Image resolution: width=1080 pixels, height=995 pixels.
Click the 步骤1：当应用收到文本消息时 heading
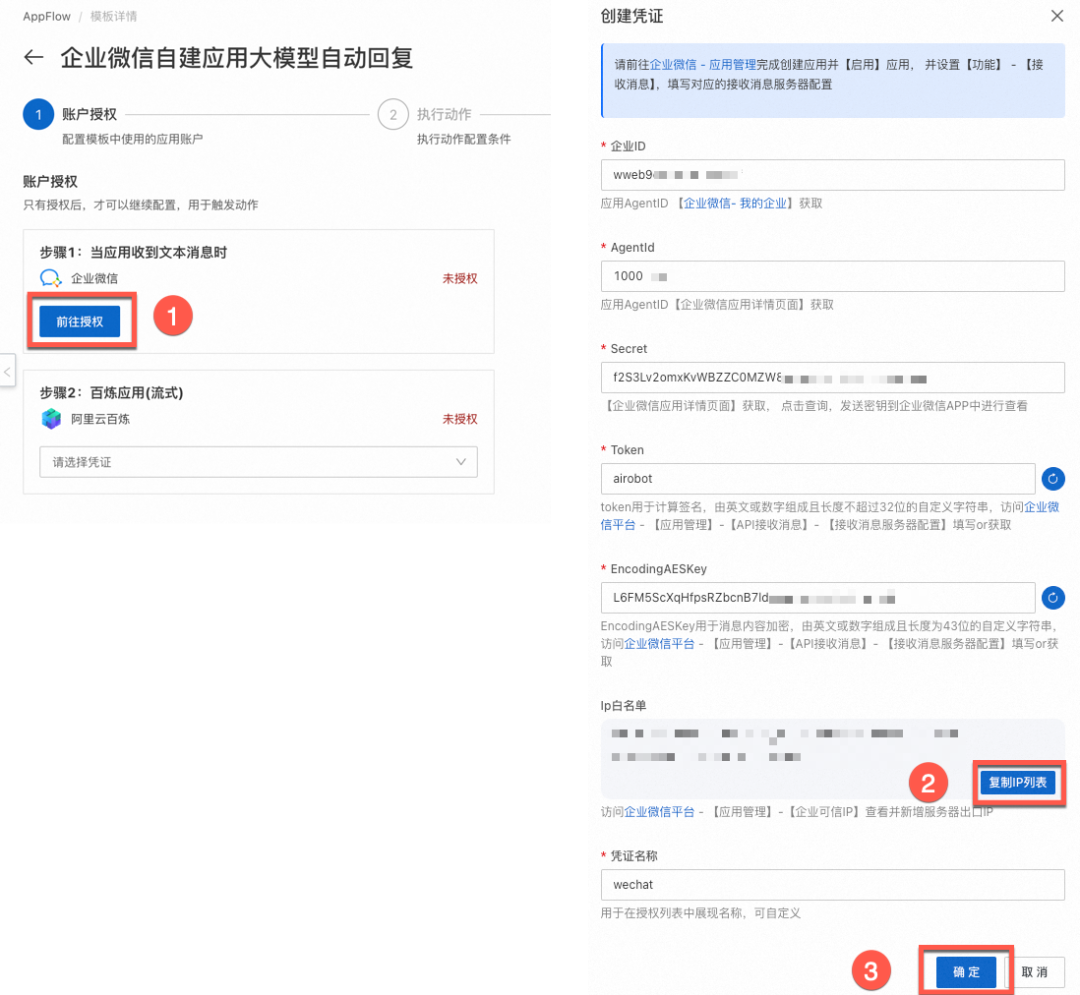coord(134,252)
